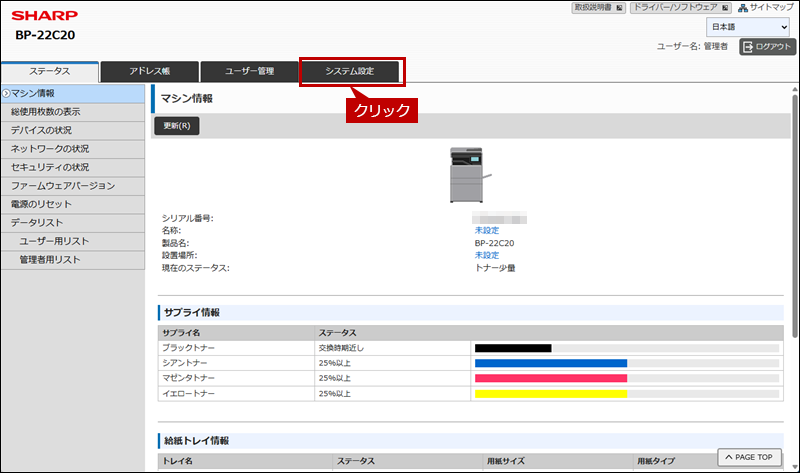Open the 日本語 language dropdown
The width and height of the screenshot is (800, 473).
[x=747, y=27]
